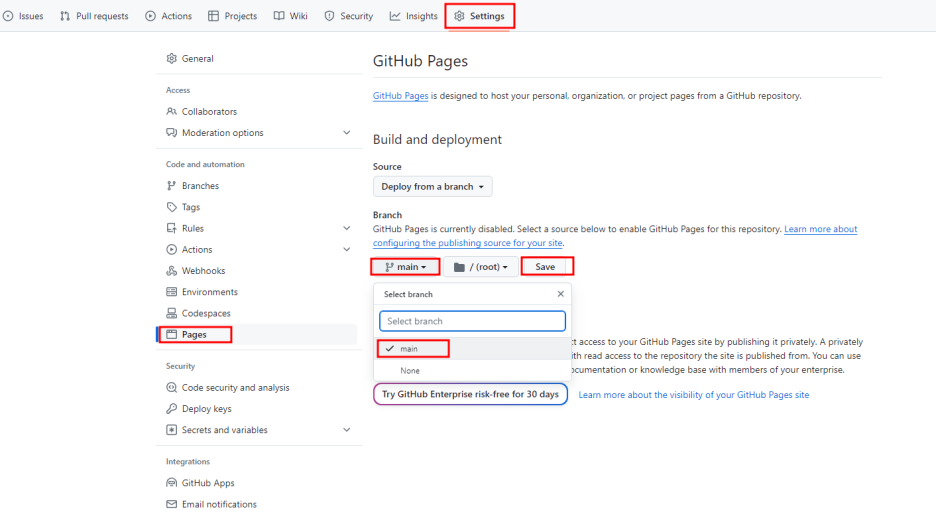The width and height of the screenshot is (936, 526).
Task: Click the Deploy keys key icon
Action: (172, 408)
